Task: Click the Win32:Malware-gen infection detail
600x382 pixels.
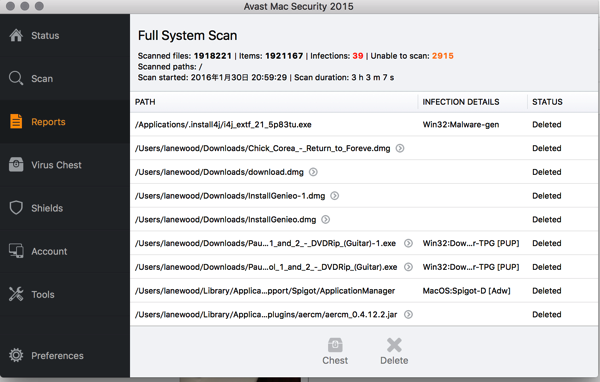Action: click(x=461, y=124)
